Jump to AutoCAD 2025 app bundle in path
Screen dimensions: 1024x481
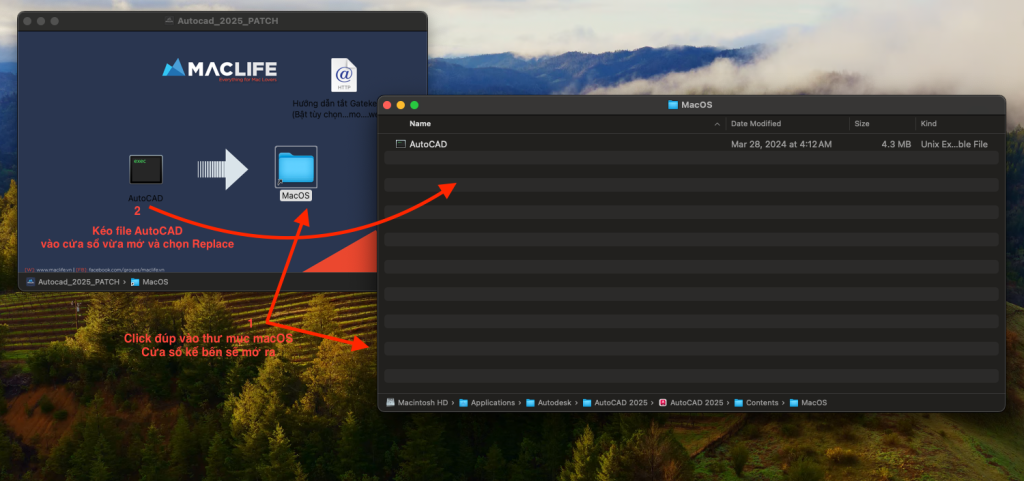[x=690, y=402]
